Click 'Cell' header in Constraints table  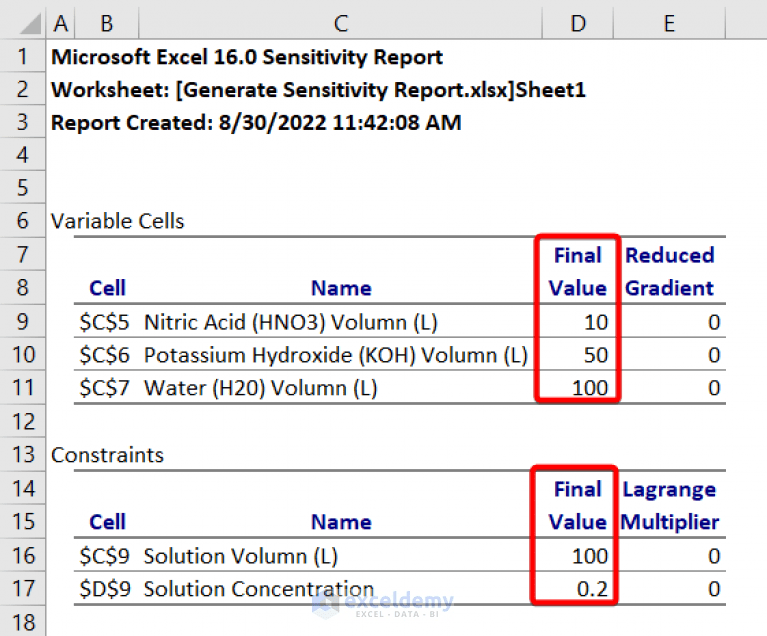tap(107, 522)
